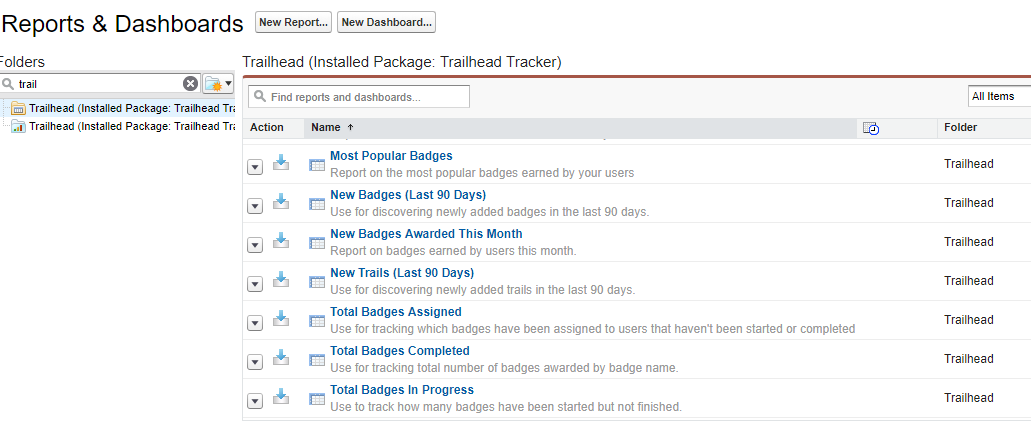This screenshot has width=1031, height=421.
Task: Open the New Badges Awarded This Month report
Action: 426,234
